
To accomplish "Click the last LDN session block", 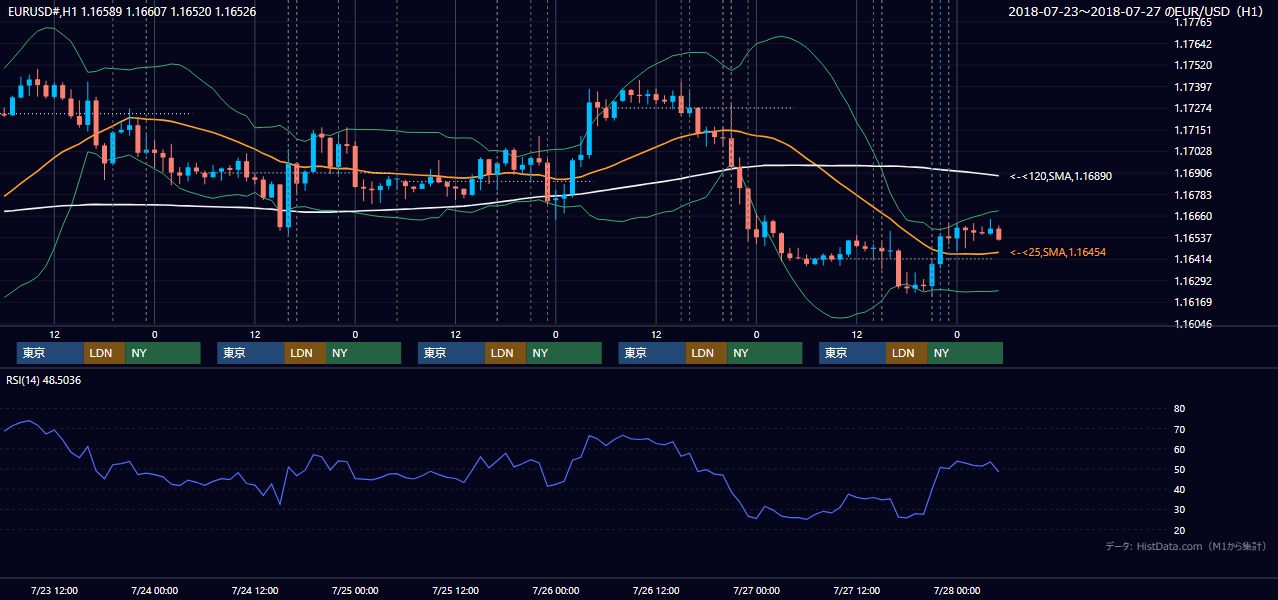I will click(x=906, y=353).
